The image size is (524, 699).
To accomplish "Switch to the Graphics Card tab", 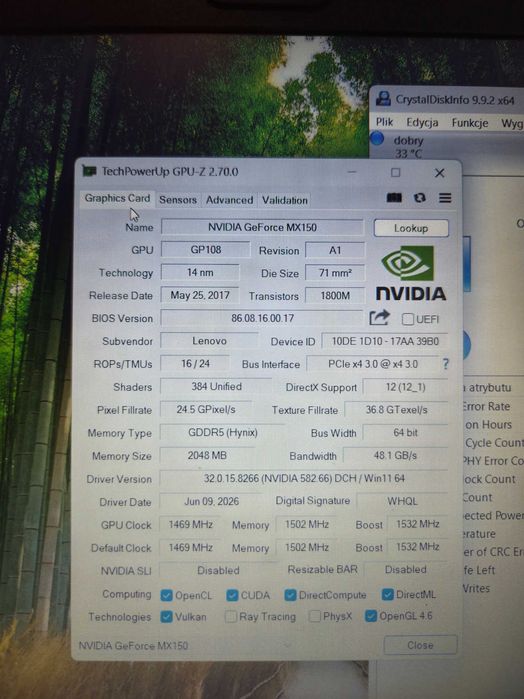I will point(117,198).
